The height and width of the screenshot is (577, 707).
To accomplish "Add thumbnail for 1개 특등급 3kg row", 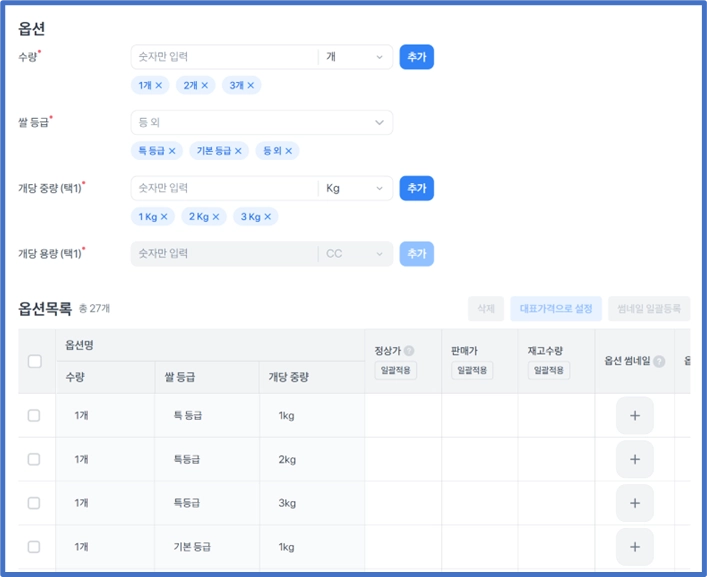I will (635, 503).
